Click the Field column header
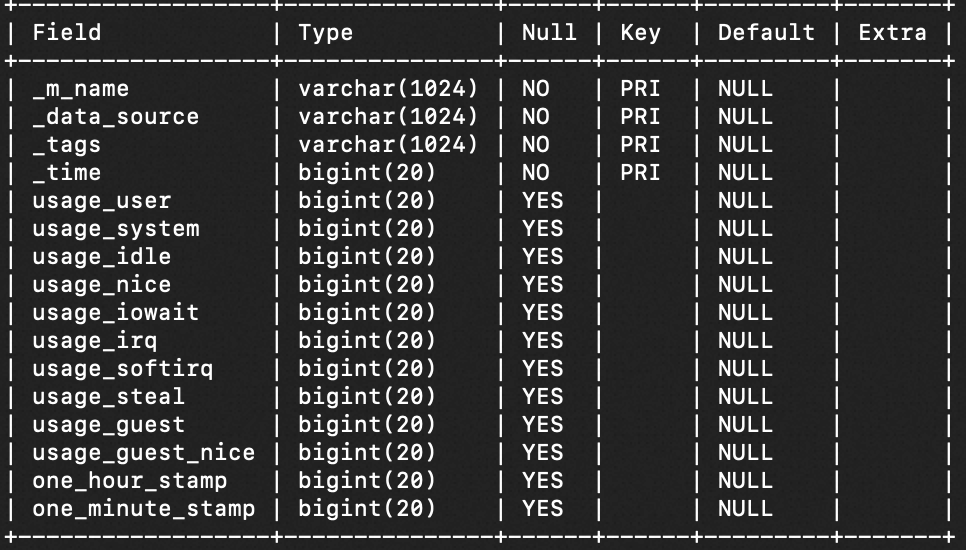This screenshot has height=550, width=966. click(67, 32)
